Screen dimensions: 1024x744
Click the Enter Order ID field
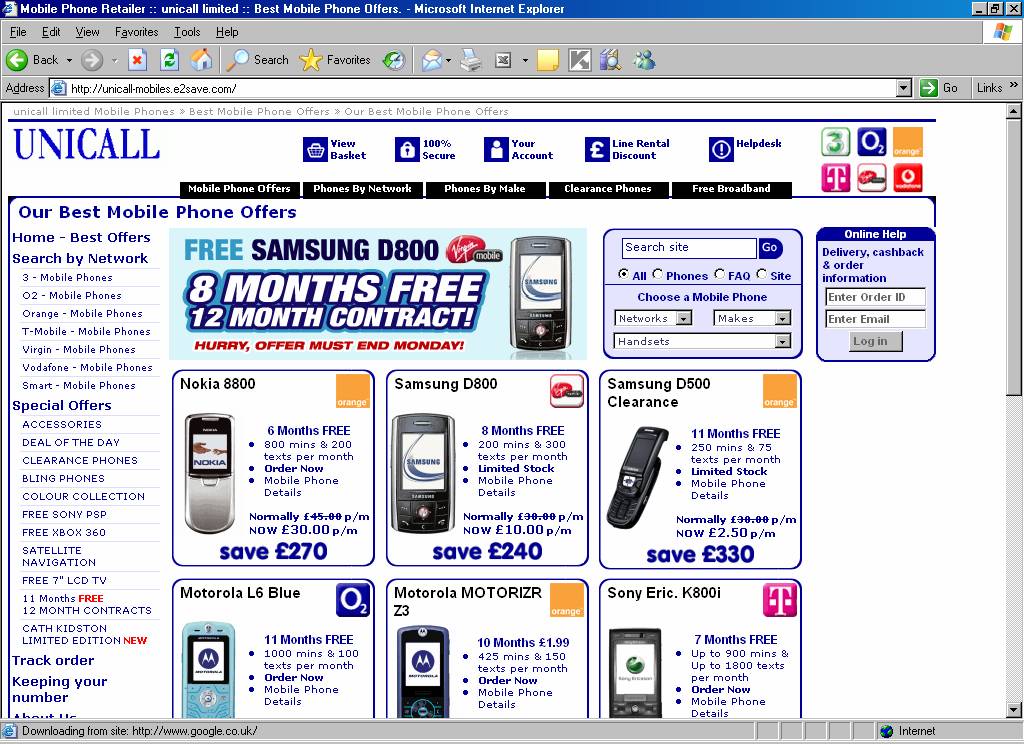(875, 297)
